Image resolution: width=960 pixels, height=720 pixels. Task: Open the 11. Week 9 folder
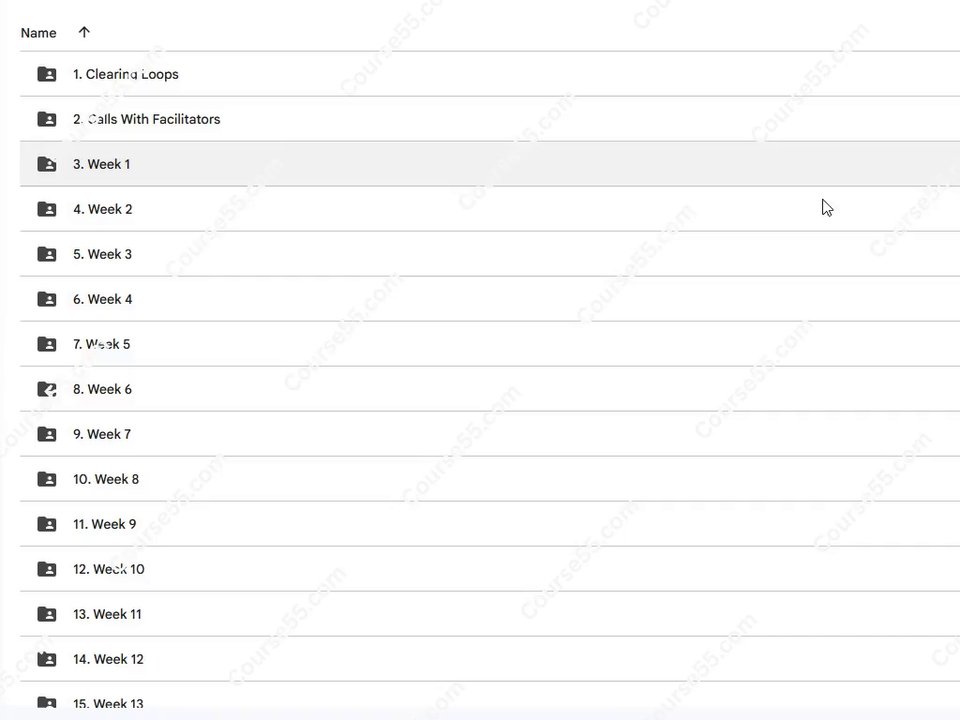[x=105, y=524]
